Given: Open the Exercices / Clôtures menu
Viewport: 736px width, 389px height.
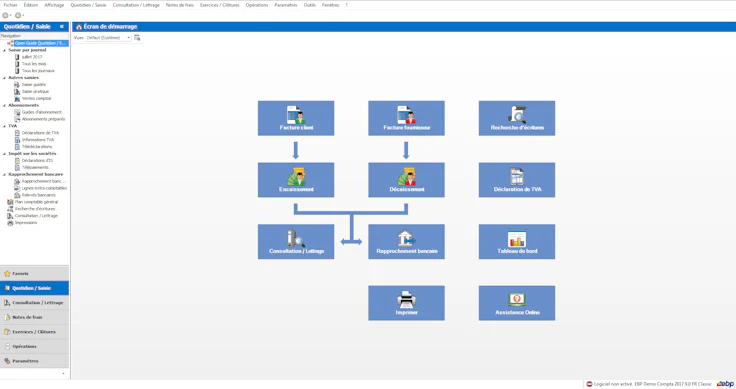Looking at the screenshot, I should point(219,5).
